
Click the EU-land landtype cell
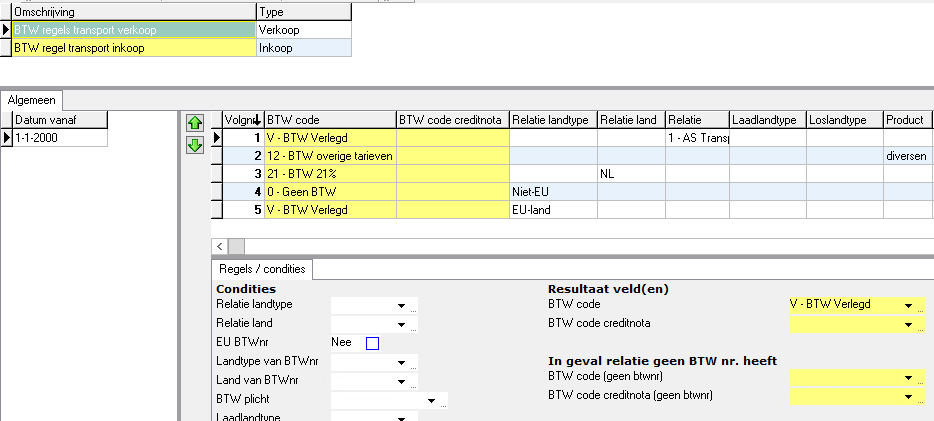tap(553, 210)
